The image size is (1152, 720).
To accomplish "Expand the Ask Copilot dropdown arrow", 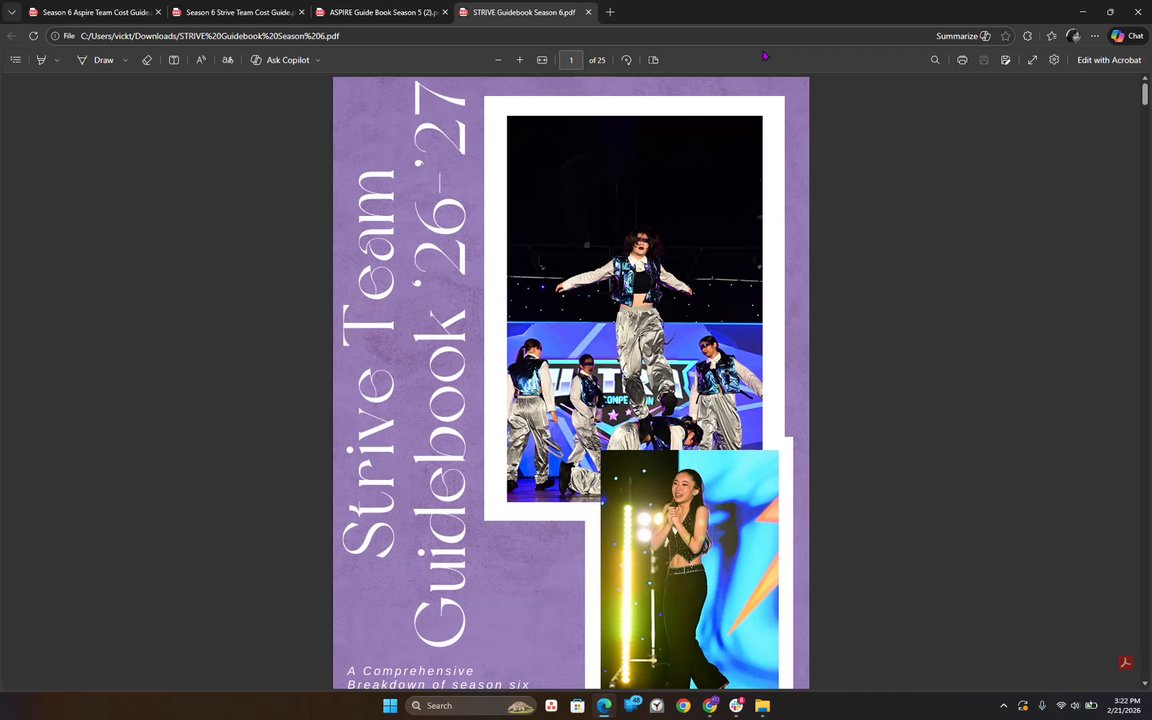I will (318, 60).
